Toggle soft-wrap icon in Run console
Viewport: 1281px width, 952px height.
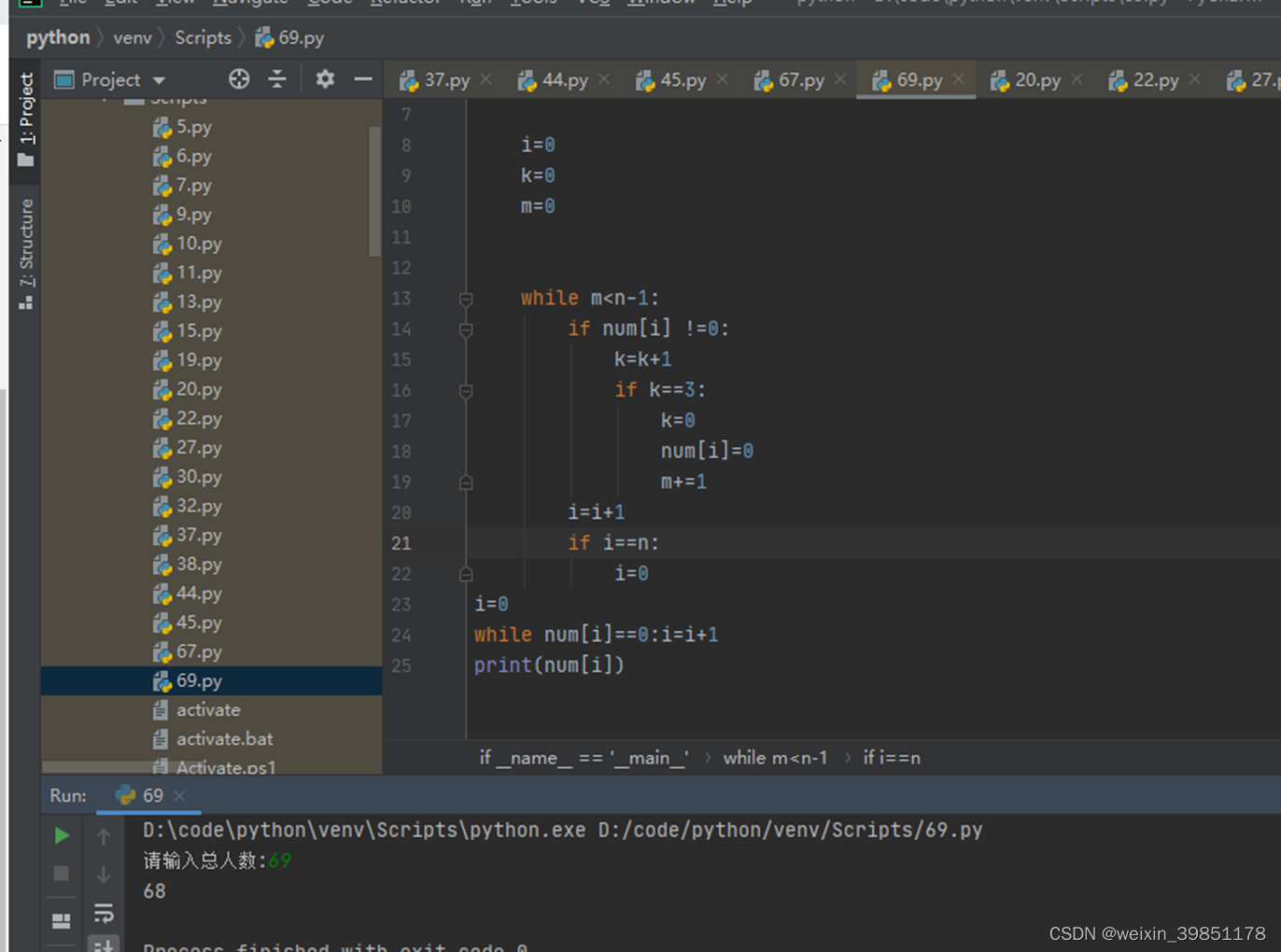point(104,913)
